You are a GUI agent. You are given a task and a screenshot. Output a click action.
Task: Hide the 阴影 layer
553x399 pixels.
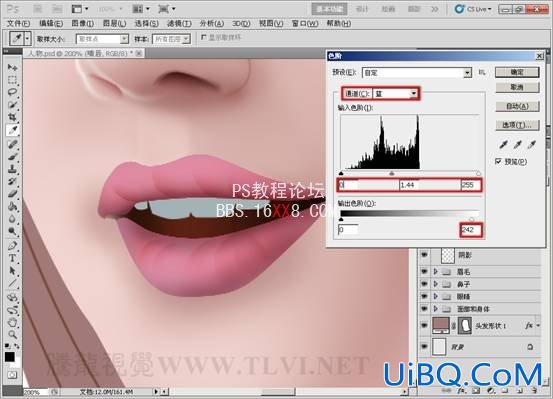(x=424, y=254)
